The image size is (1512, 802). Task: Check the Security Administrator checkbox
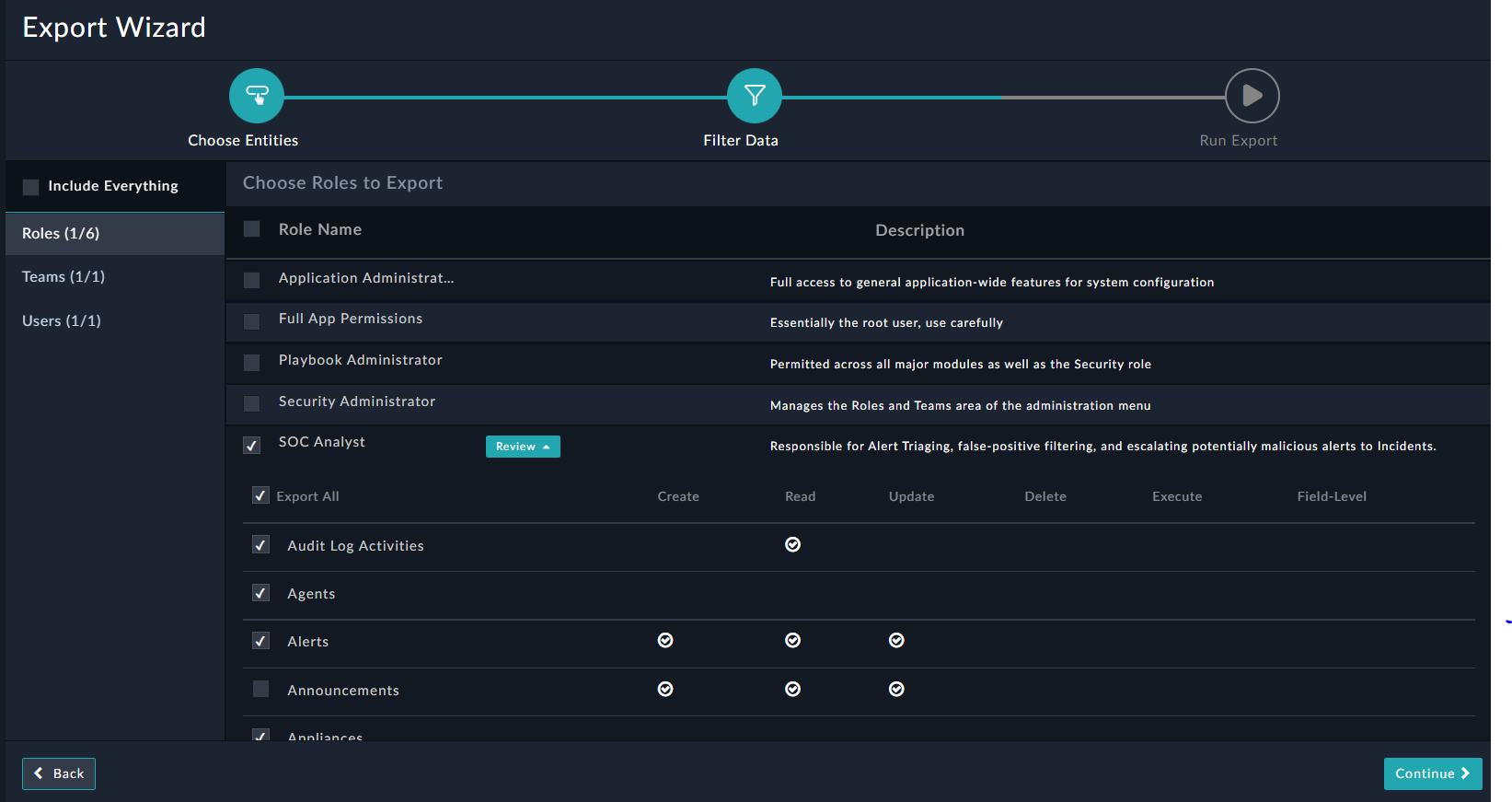tap(251, 403)
